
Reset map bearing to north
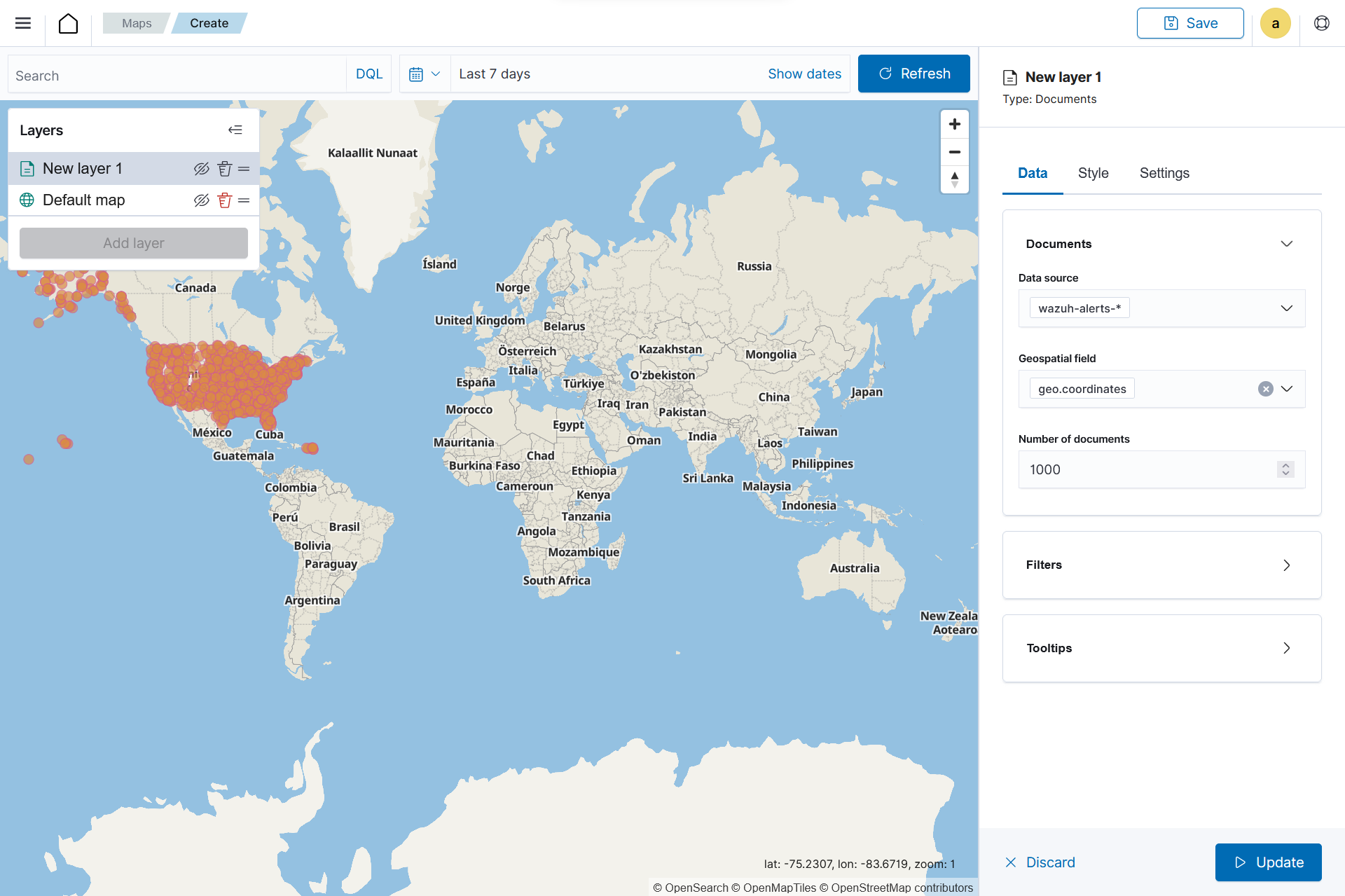[x=954, y=179]
